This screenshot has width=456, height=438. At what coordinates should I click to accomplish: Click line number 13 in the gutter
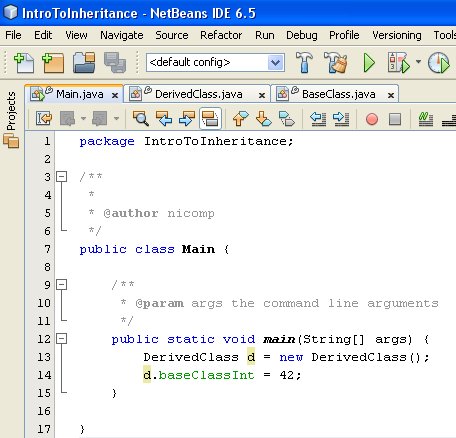coord(43,357)
